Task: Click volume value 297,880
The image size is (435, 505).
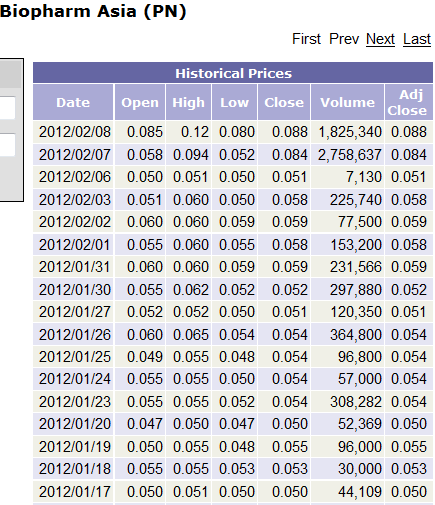Action: coord(356,290)
